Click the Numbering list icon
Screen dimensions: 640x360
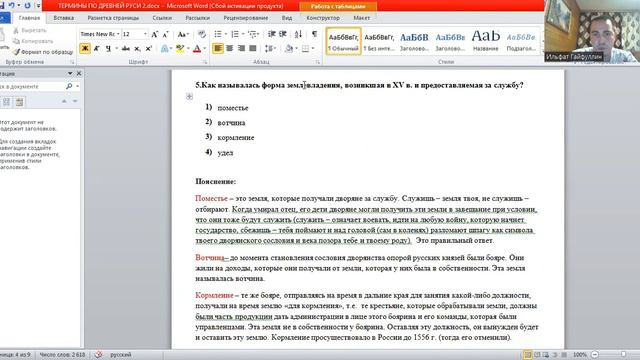(235, 34)
